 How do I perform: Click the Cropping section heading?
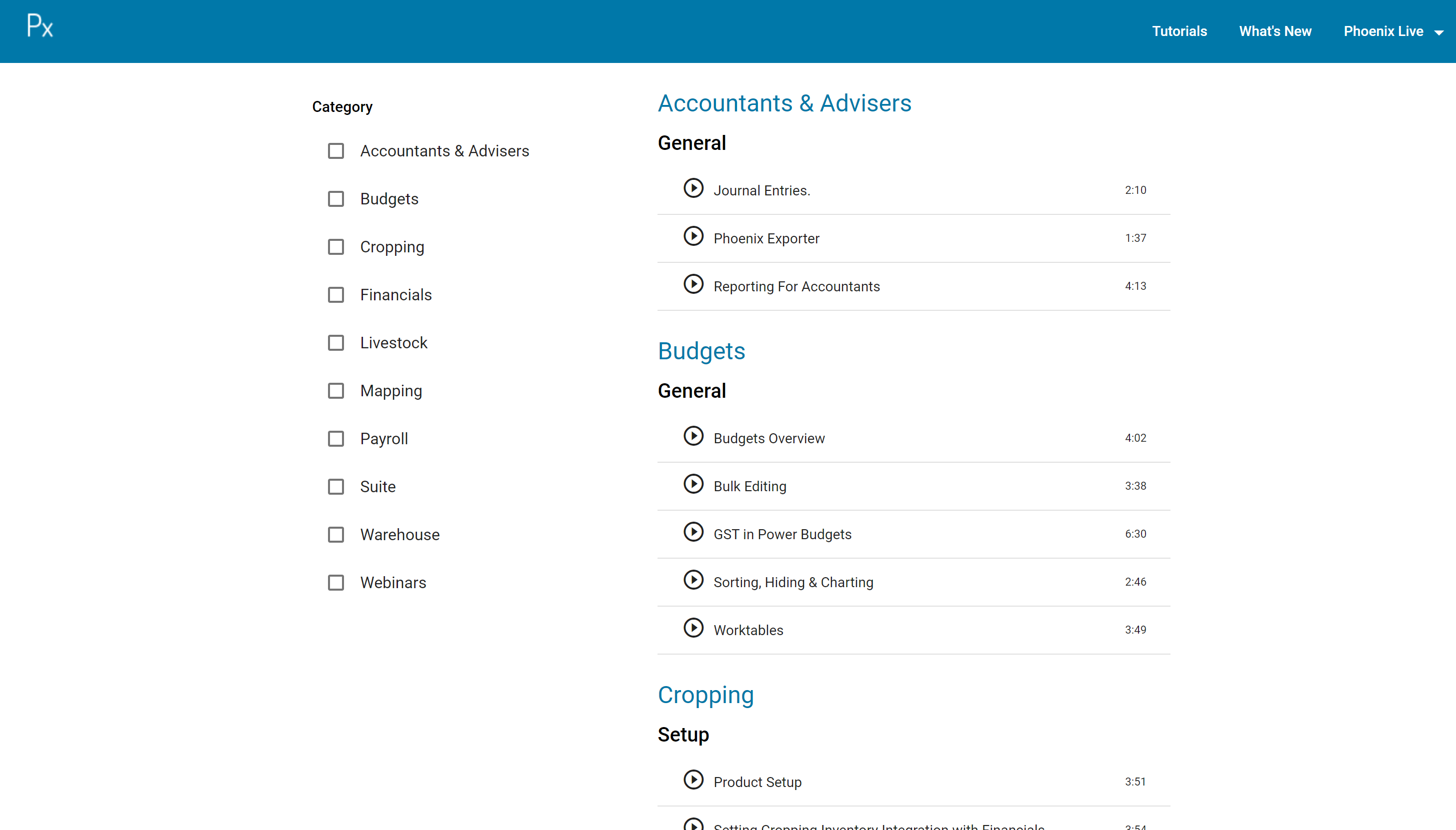[x=705, y=695]
